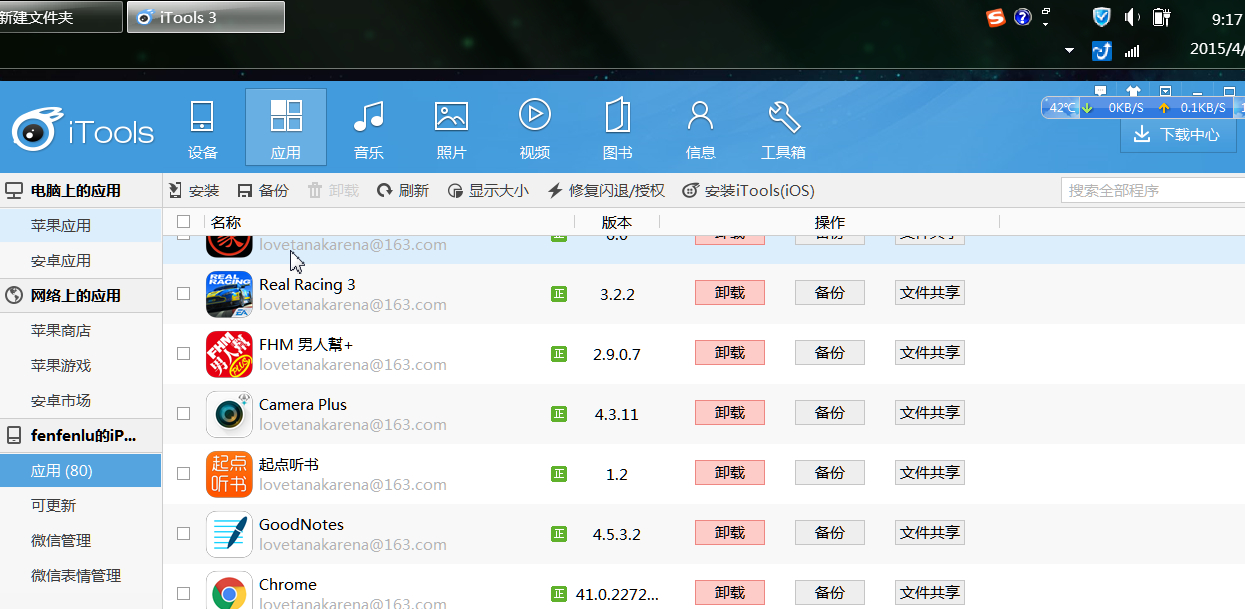
Task: Click the 刷新 refresh toolbar button
Action: (x=403, y=190)
